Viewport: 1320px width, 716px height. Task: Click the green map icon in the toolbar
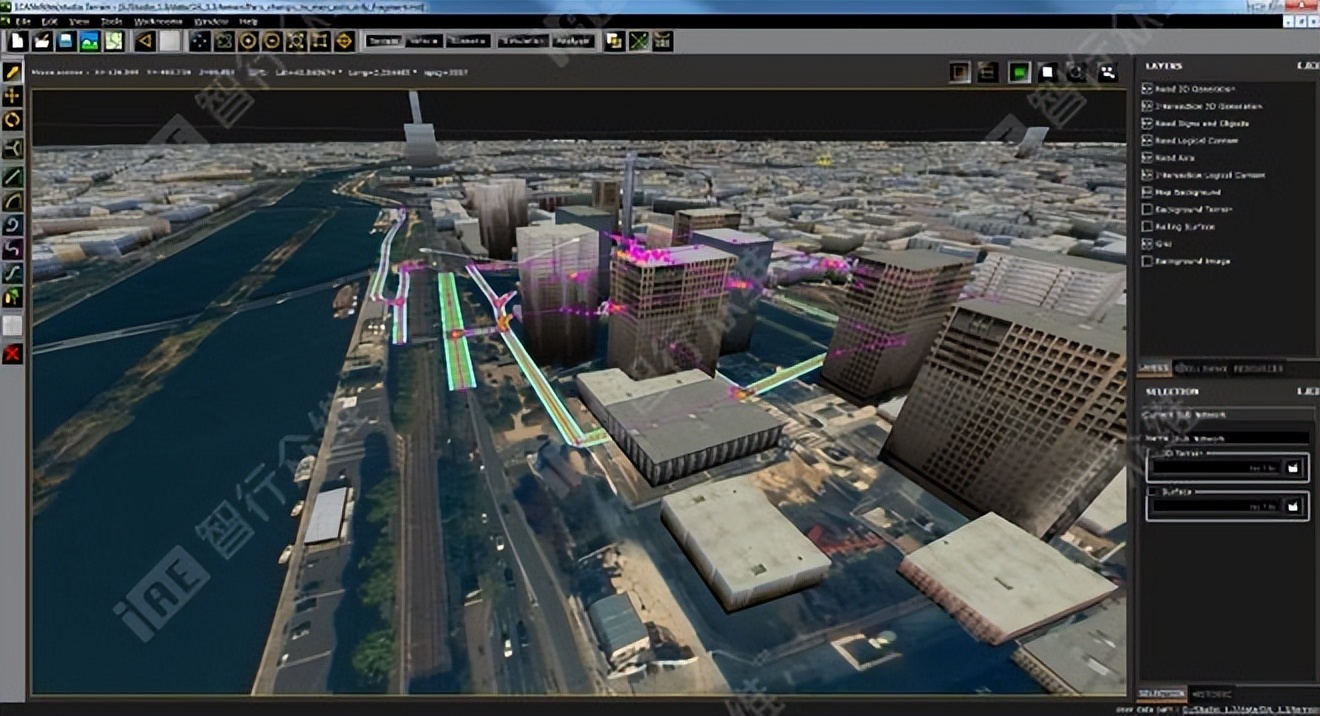114,41
